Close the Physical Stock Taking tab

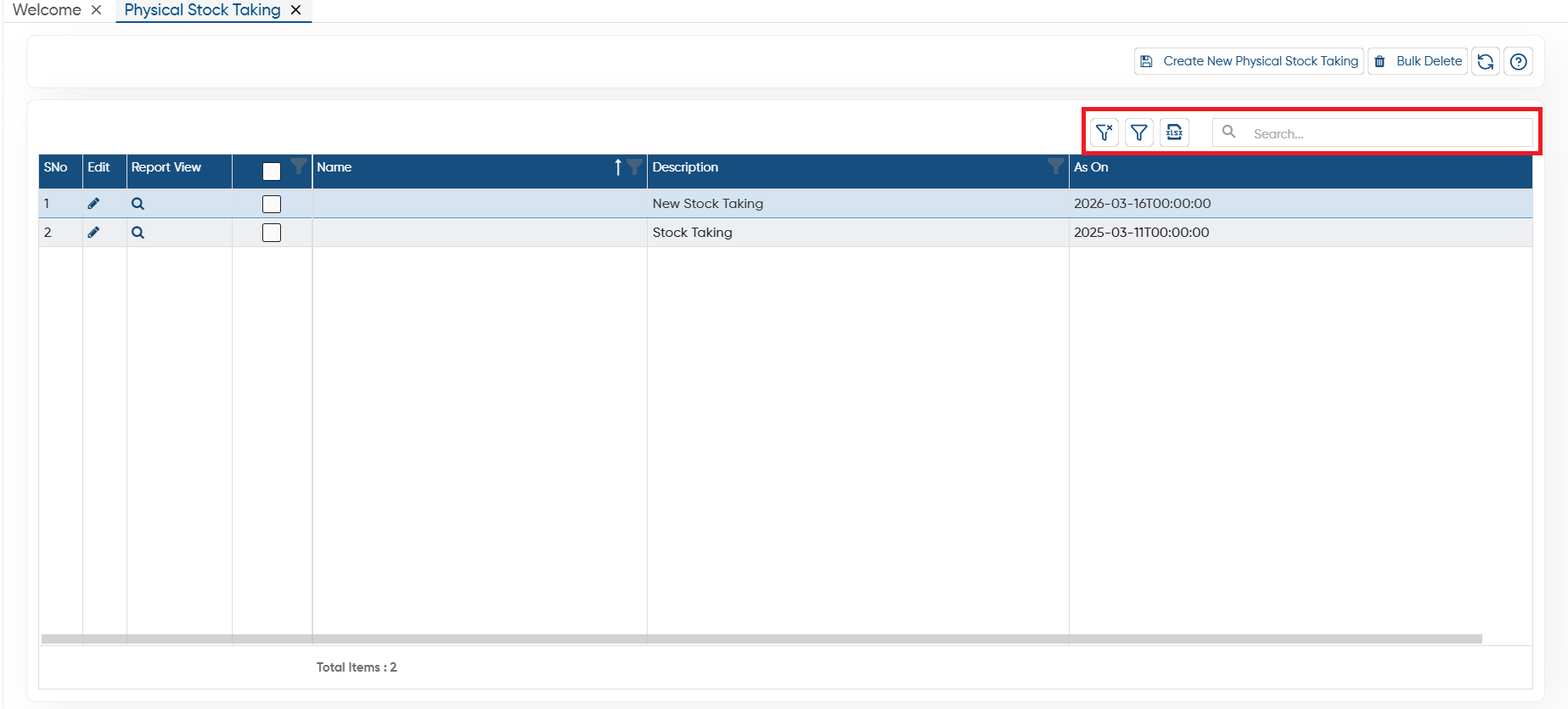pos(295,10)
